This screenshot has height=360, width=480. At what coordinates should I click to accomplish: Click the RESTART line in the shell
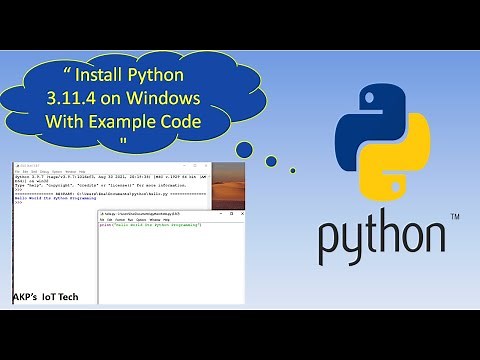tap(111, 194)
